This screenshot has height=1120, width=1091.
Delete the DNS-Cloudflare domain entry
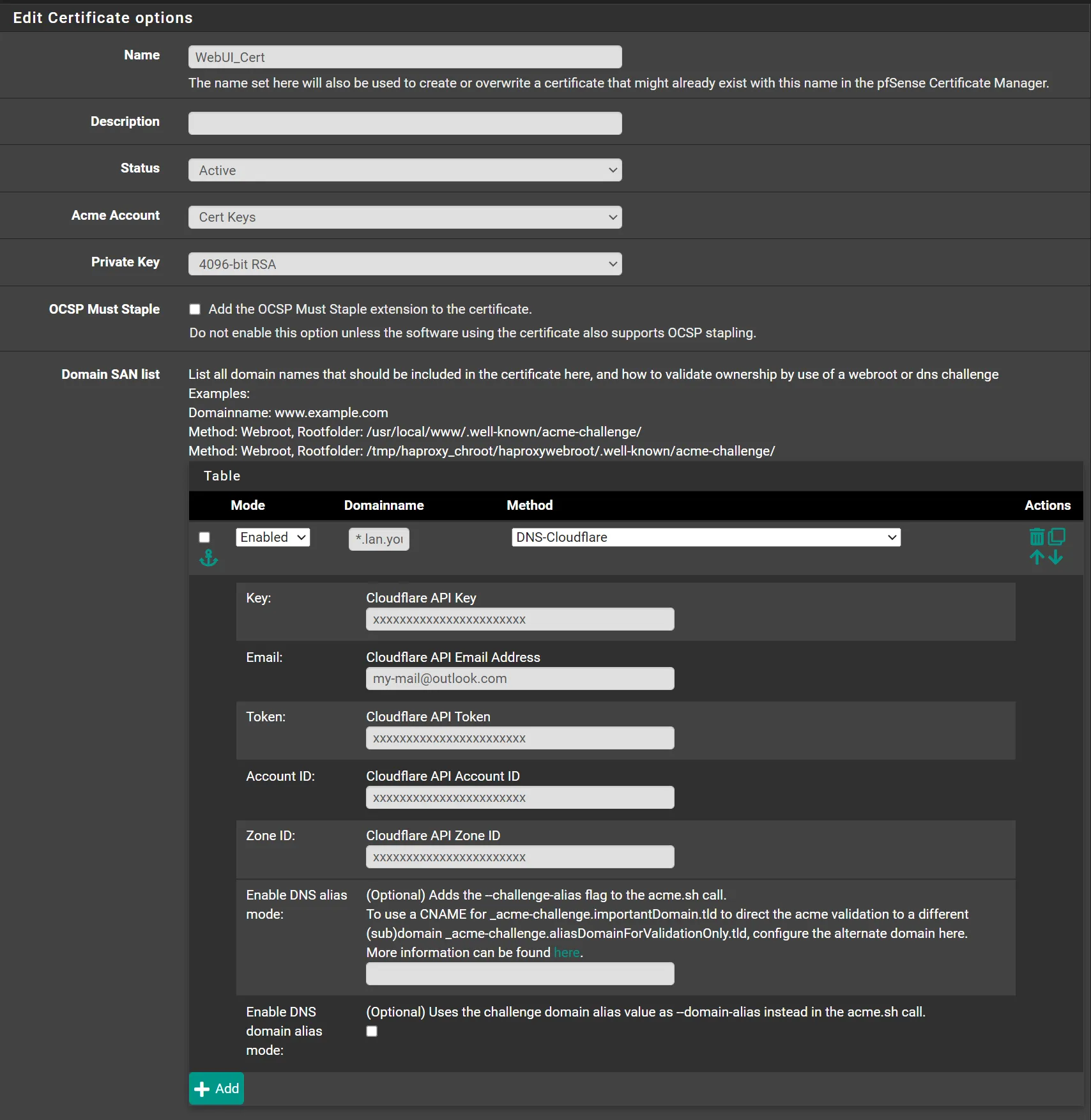[1036, 537]
